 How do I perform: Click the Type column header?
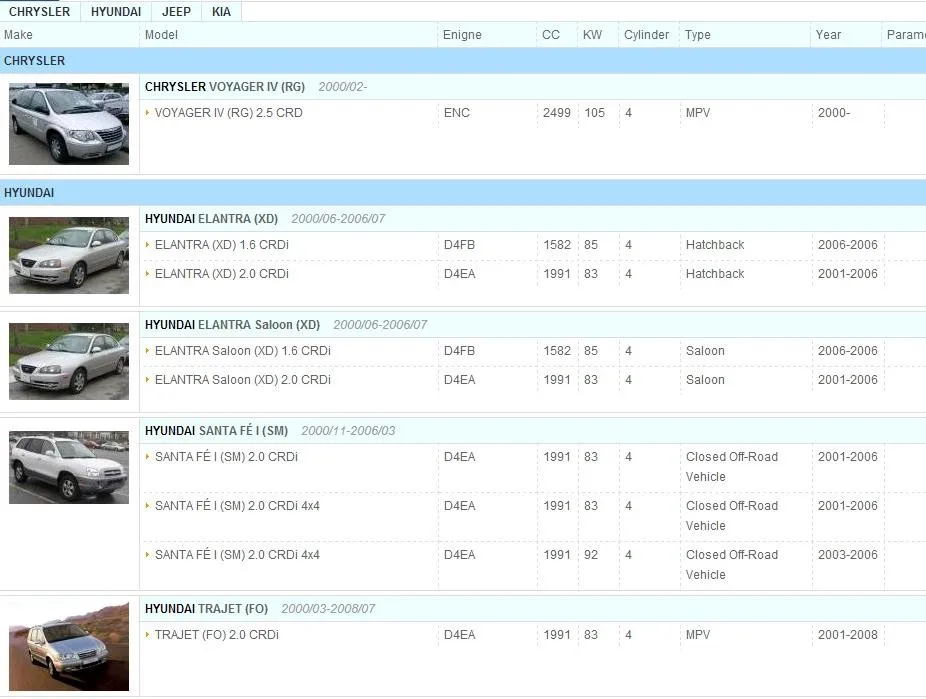697,35
